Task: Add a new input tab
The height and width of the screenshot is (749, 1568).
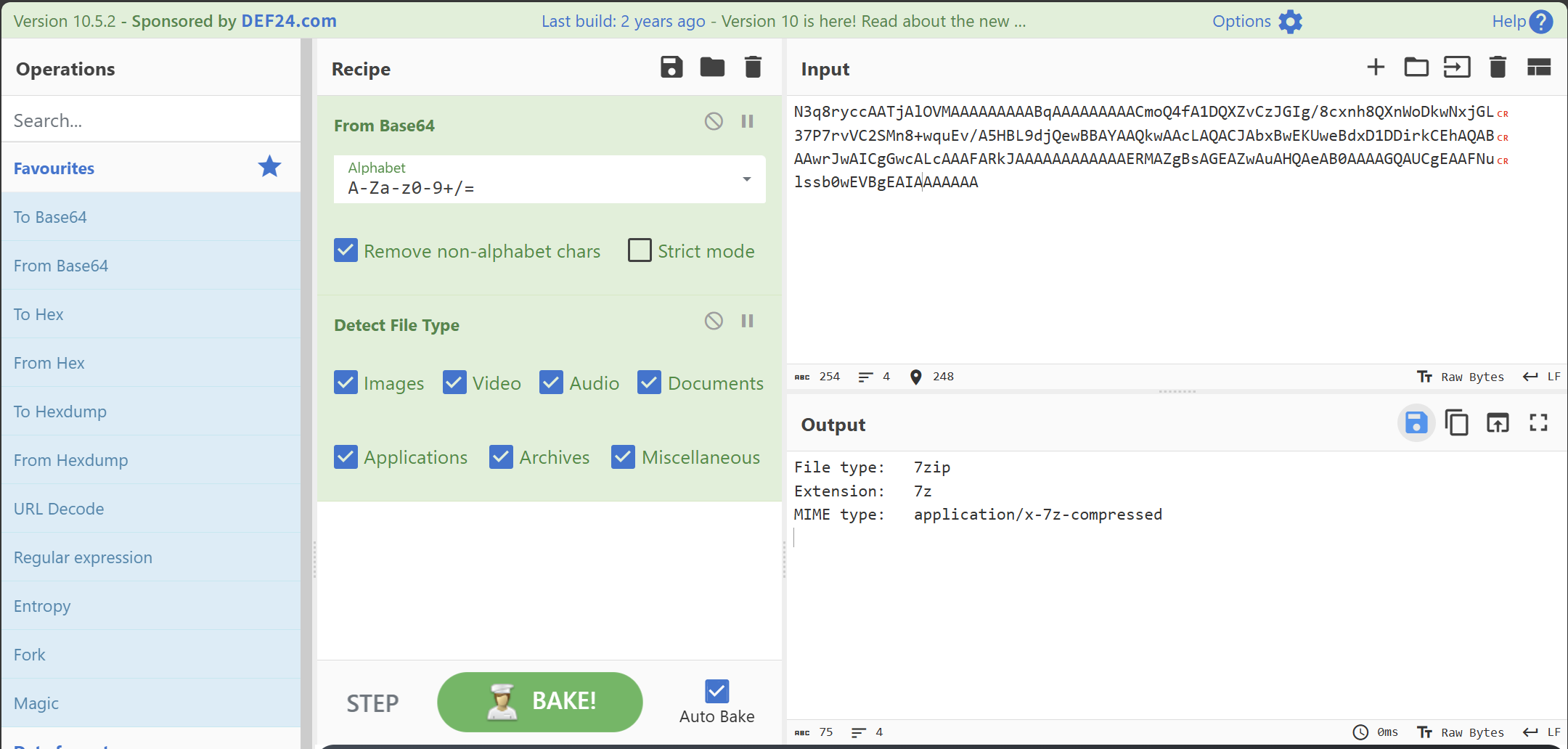Action: pos(1376,67)
